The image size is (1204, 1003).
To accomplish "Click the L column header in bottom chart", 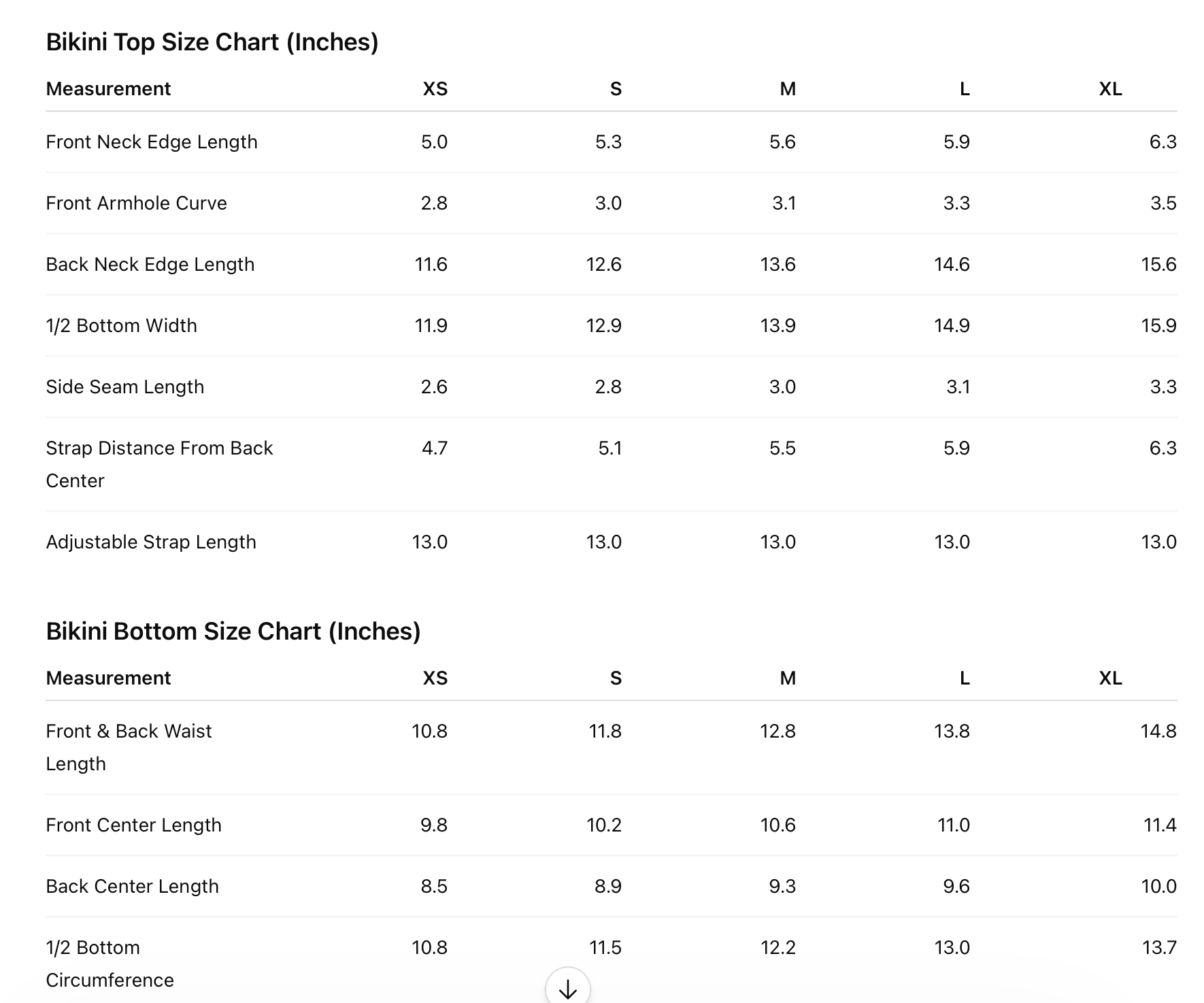I will click(965, 678).
